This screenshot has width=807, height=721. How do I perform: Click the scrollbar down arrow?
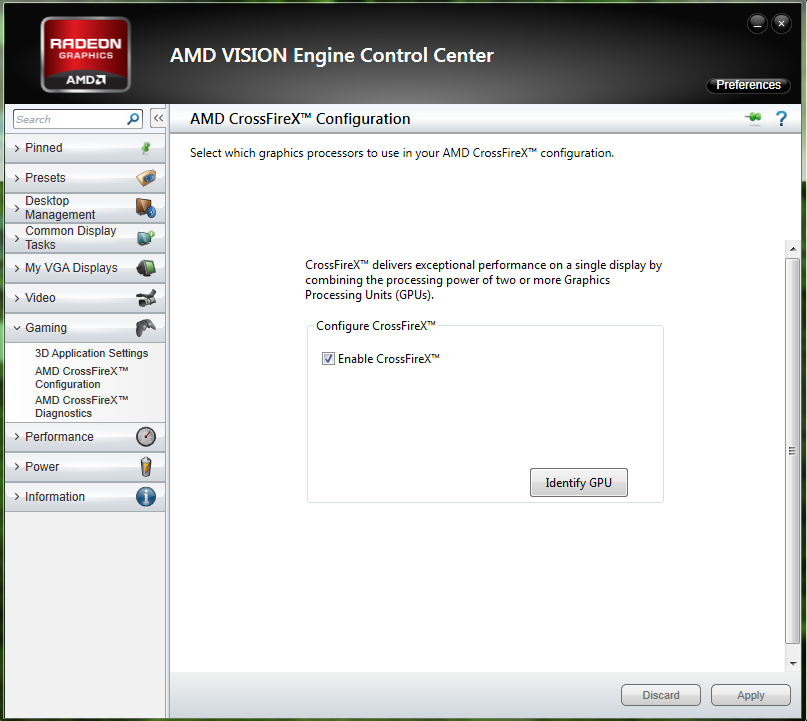(793, 663)
